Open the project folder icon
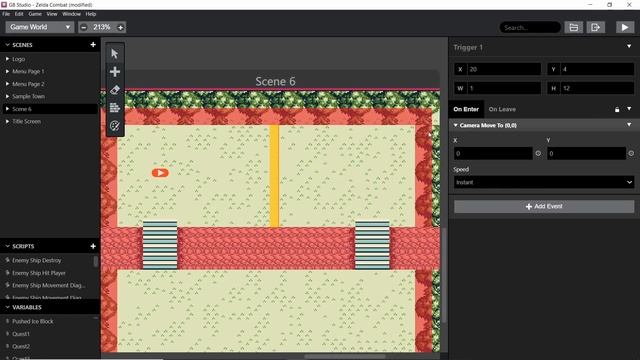Image resolution: width=640 pixels, height=360 pixels. coord(573,27)
